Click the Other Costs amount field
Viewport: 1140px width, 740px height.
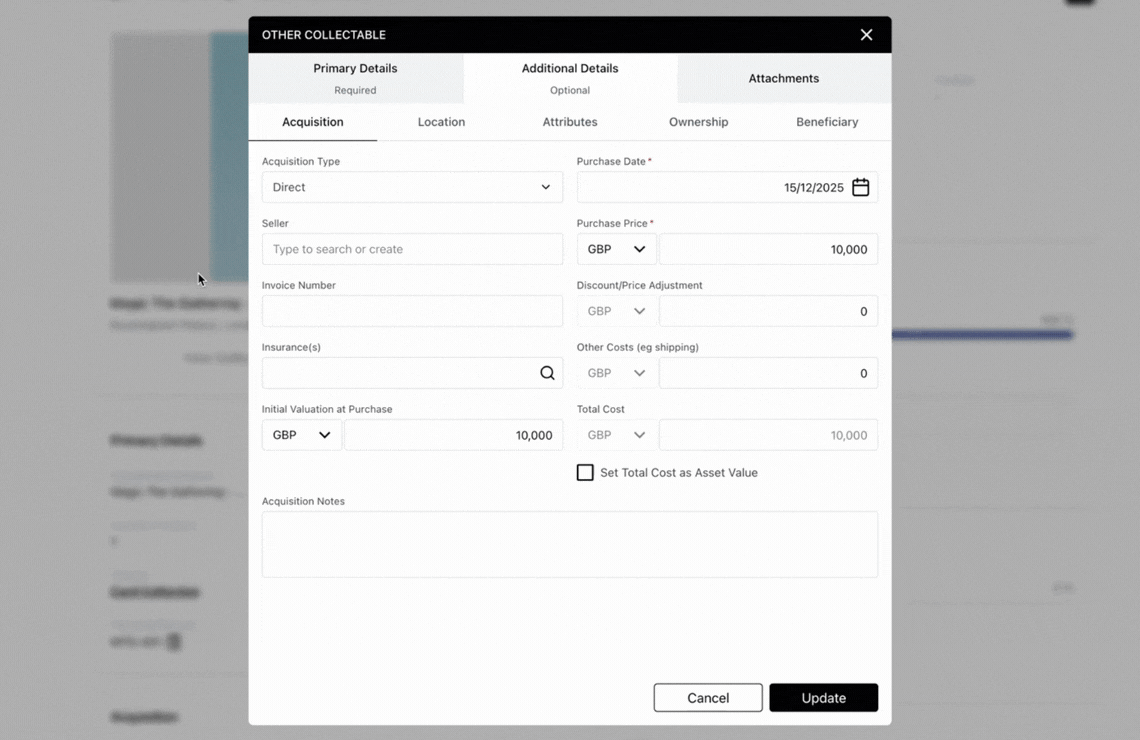(768, 373)
